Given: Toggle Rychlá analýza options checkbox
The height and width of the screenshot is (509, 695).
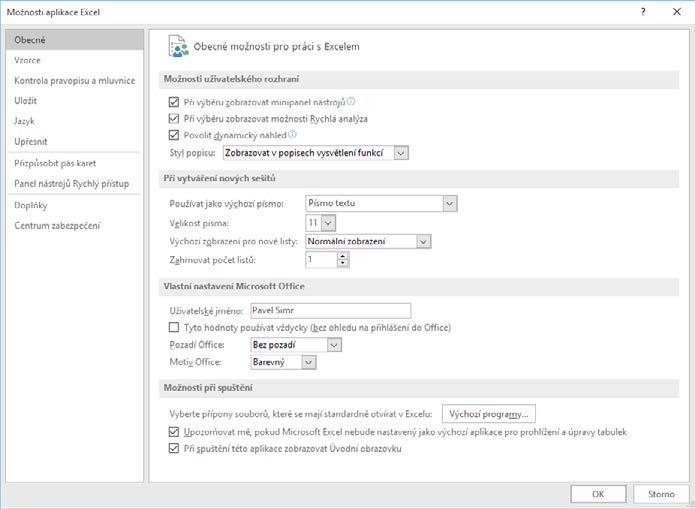Looking at the screenshot, I should point(174,119).
